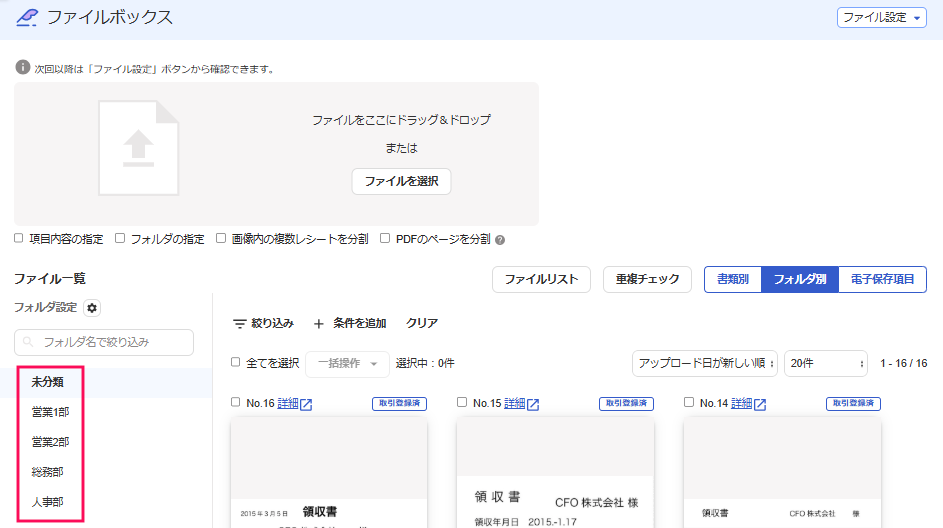Image resolution: width=943 pixels, height=528 pixels.
Task: Enable フォルダの指定 checkbox
Action: [x=120, y=238]
